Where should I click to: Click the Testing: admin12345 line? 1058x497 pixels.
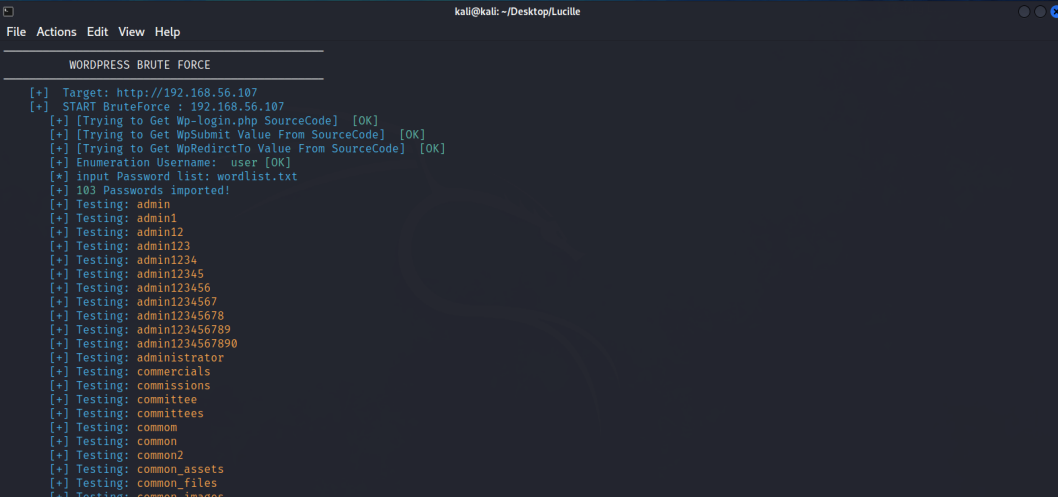click(x=127, y=274)
